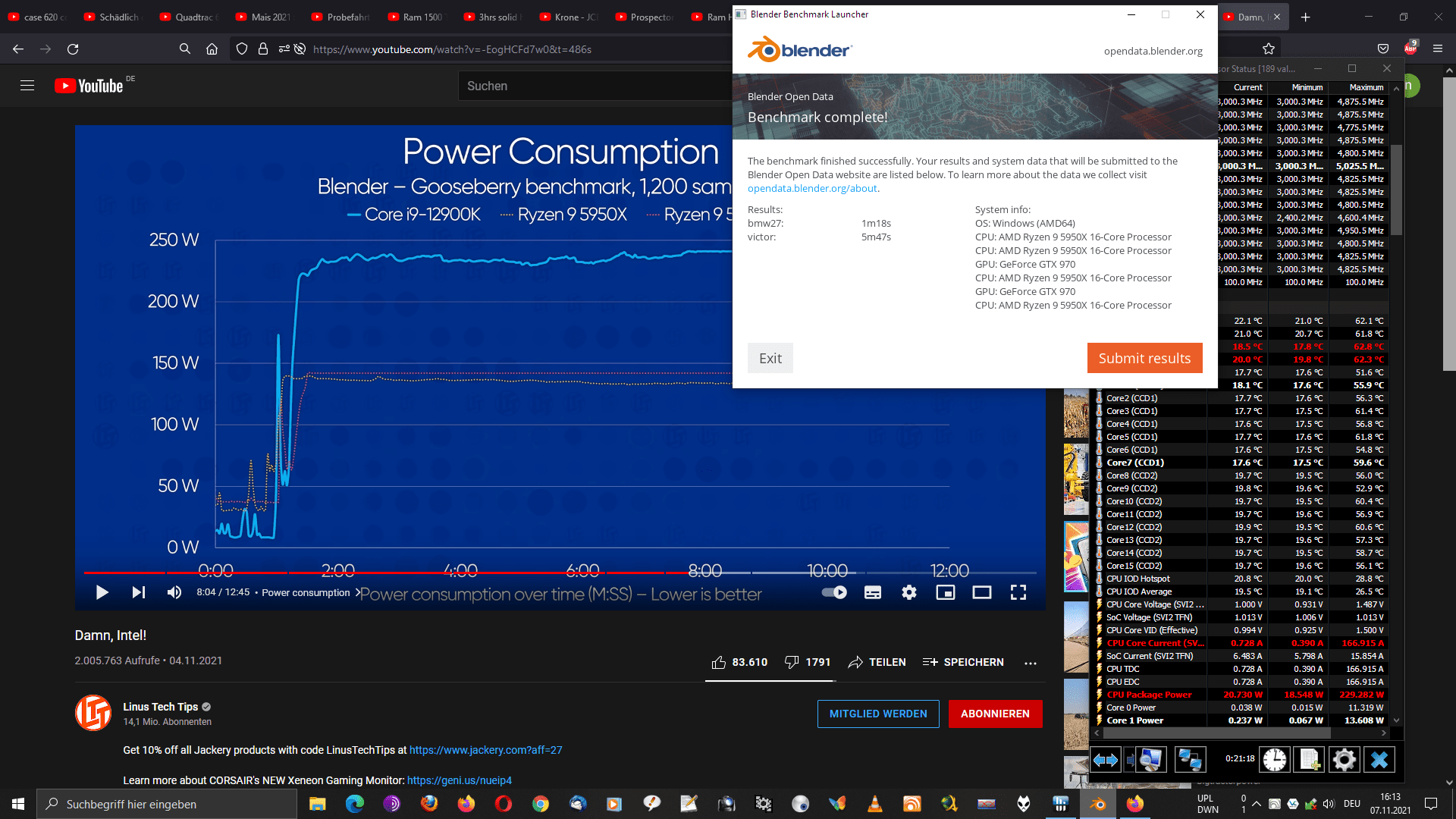Open a new browser tab
The height and width of the screenshot is (819, 1456).
[1305, 17]
